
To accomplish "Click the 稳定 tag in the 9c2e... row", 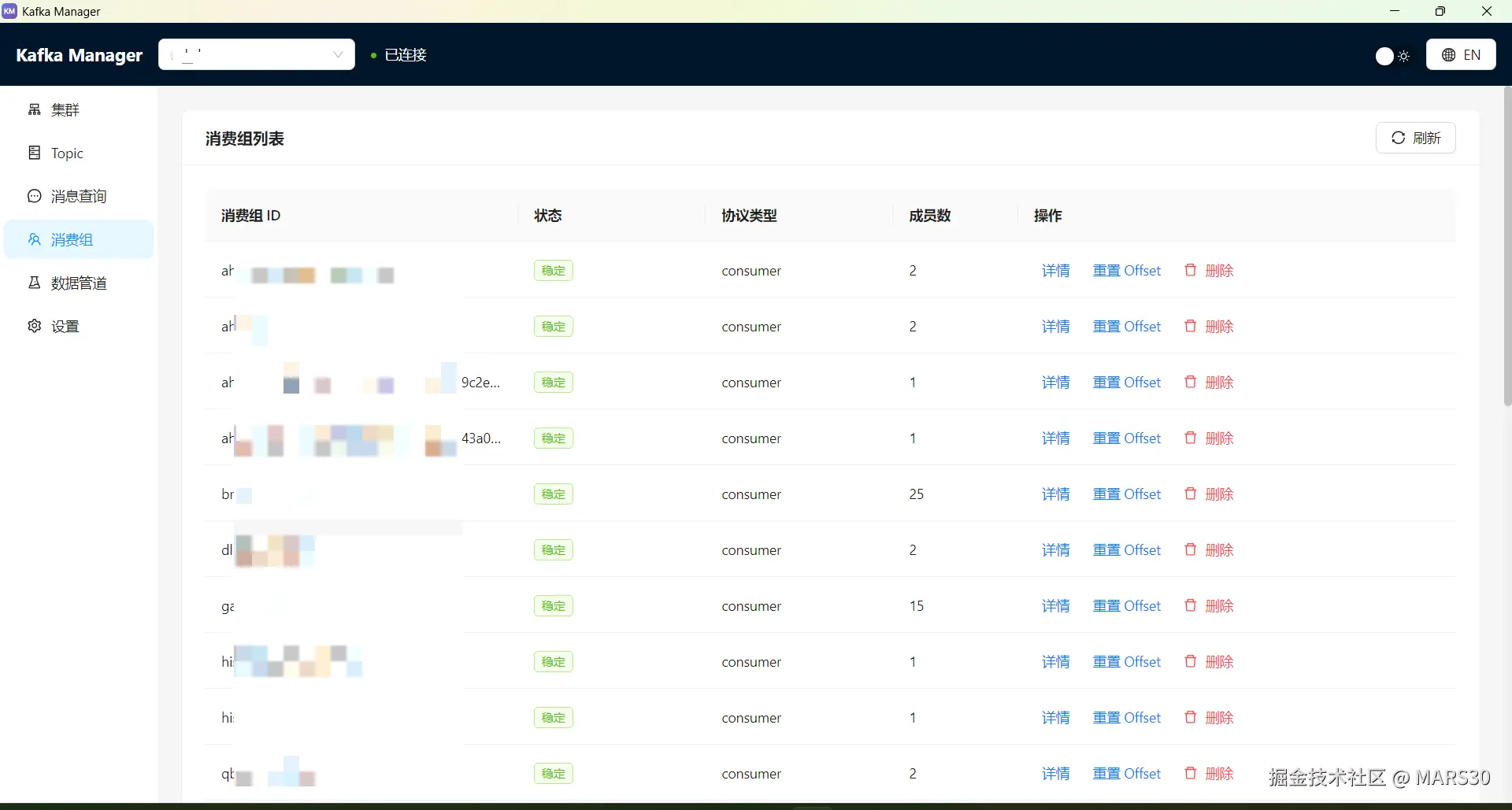I will [554, 383].
